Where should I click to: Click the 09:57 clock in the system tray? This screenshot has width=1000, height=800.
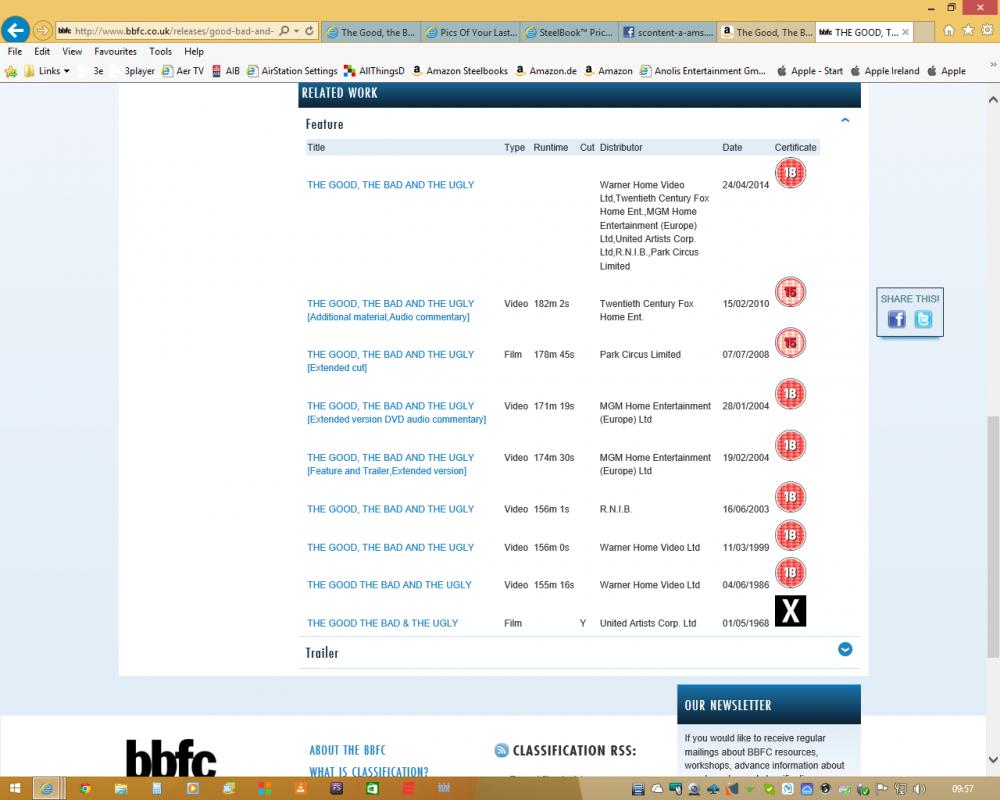click(962, 789)
